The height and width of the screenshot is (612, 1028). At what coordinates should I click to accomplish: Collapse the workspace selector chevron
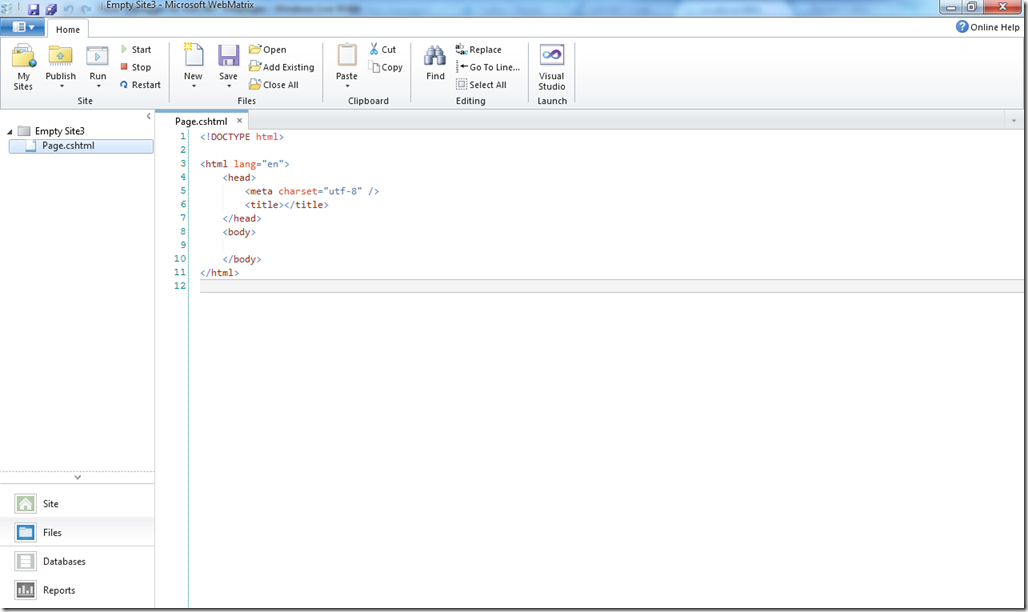click(77, 478)
